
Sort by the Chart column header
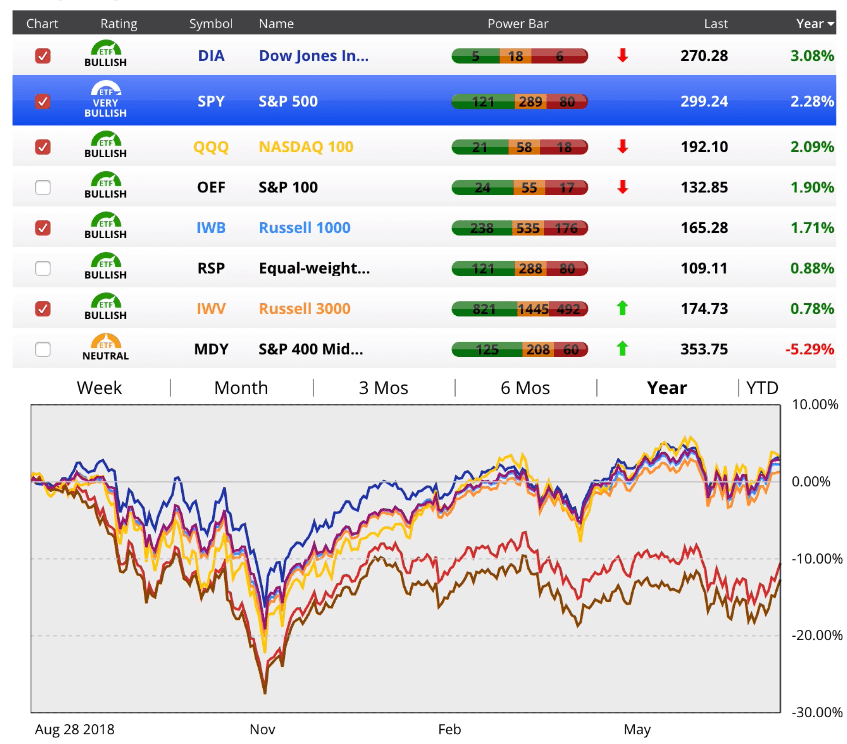pos(42,23)
